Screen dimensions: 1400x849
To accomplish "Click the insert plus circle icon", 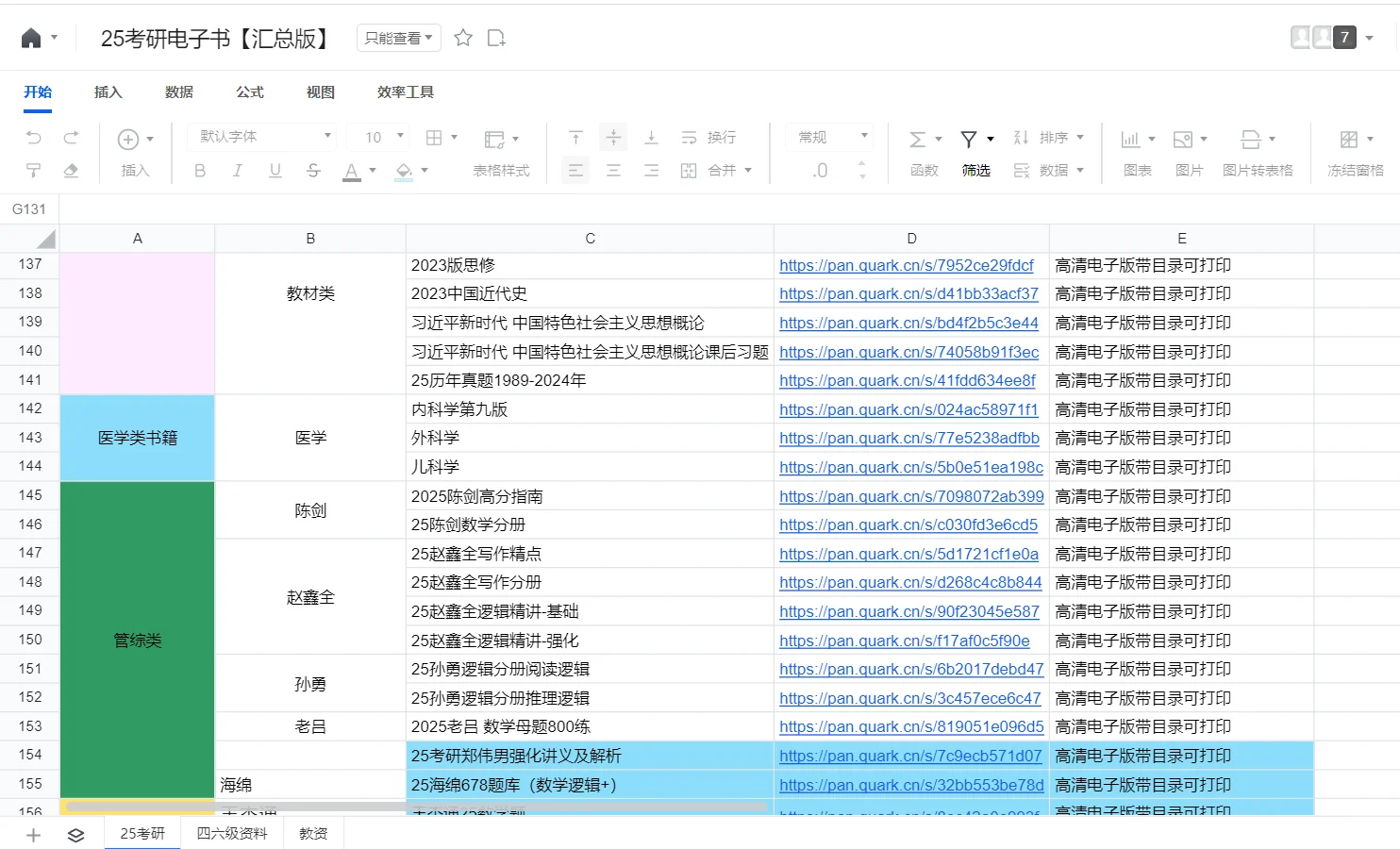I will click(x=128, y=140).
